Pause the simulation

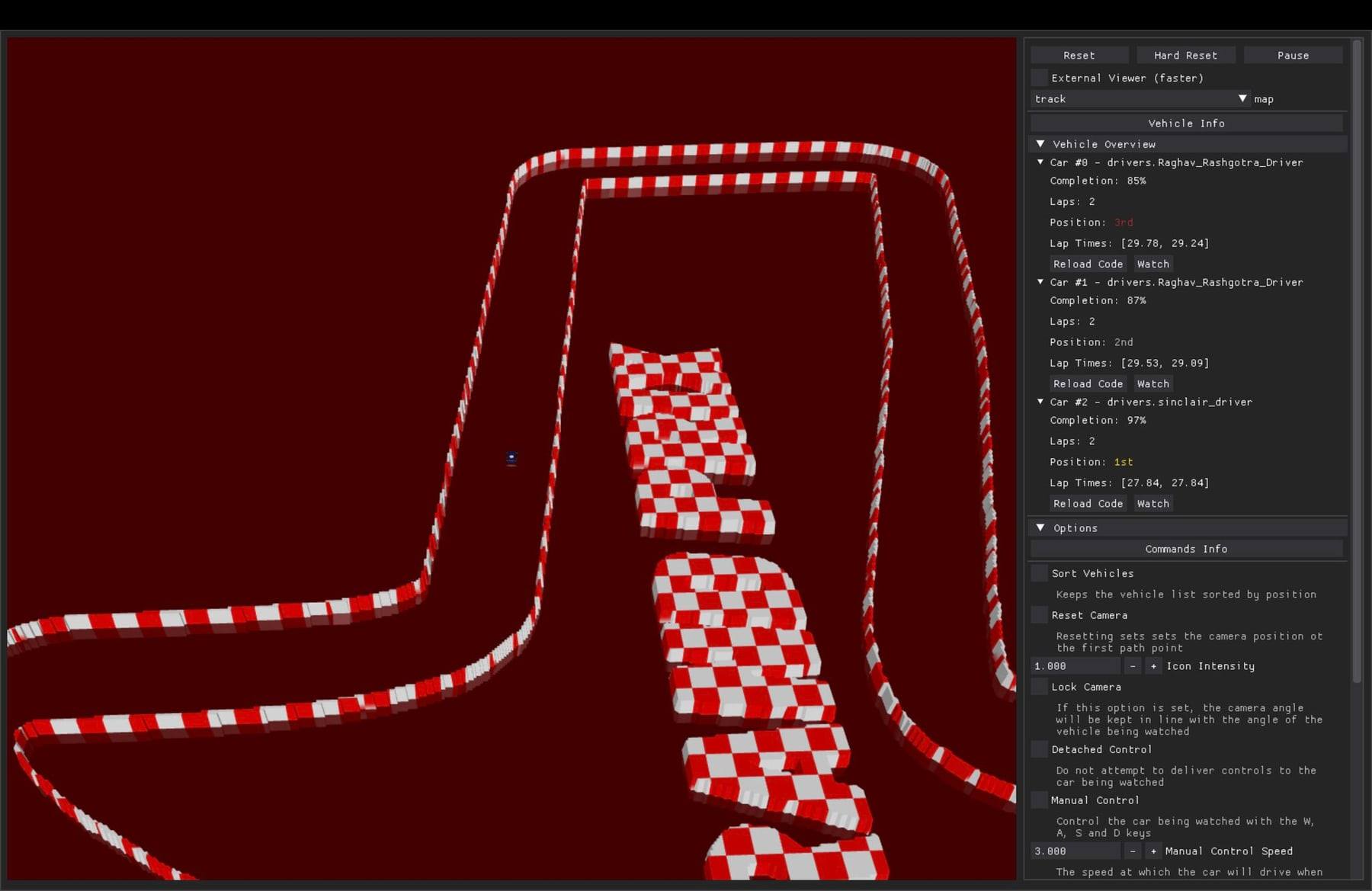1293,55
